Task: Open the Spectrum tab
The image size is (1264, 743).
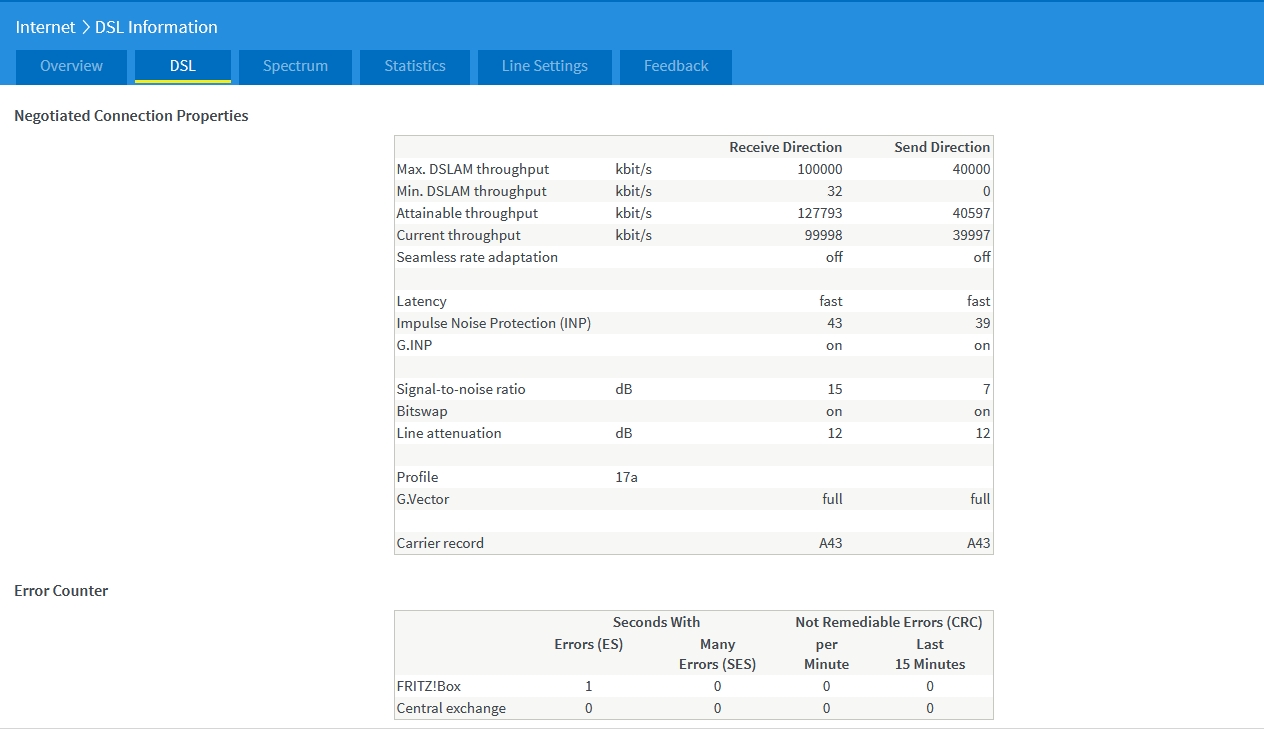Action: pos(295,66)
